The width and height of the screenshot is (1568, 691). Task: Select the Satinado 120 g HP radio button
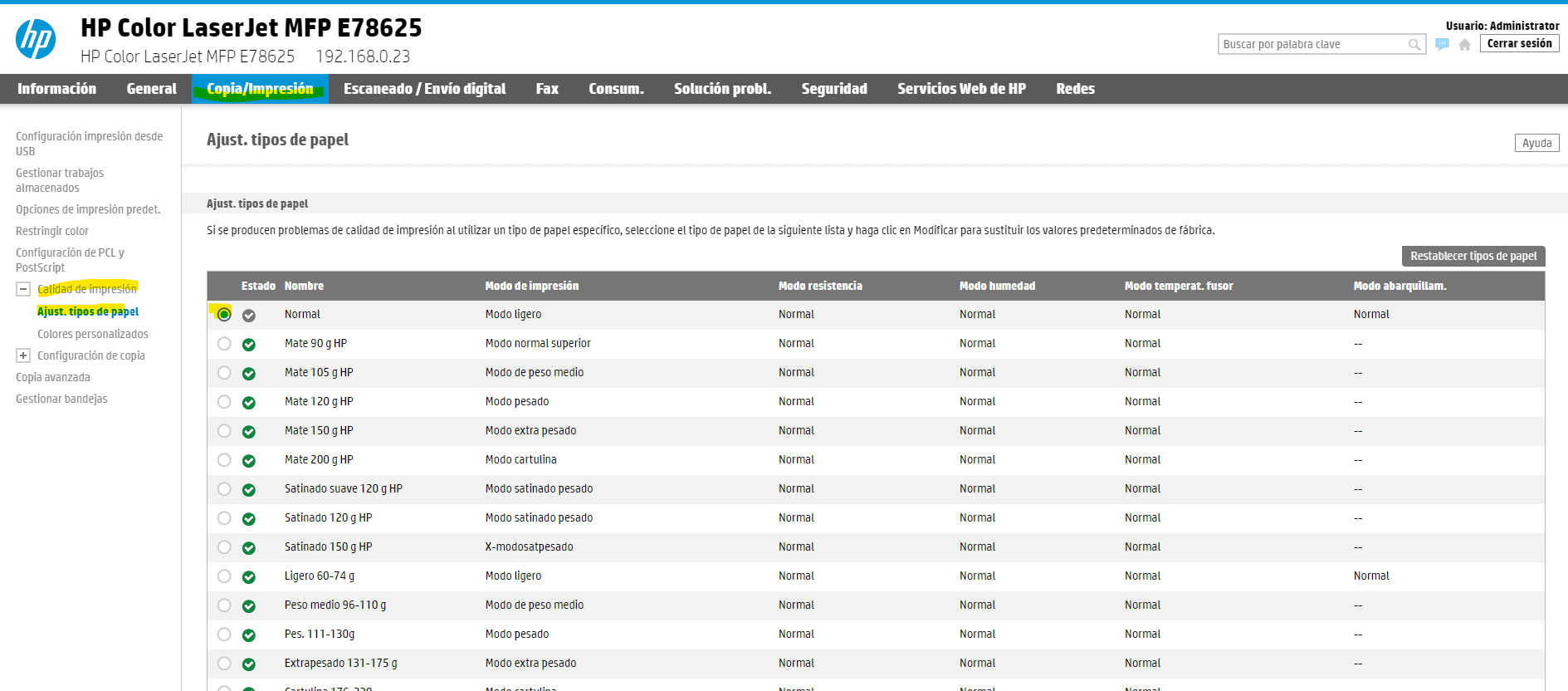pos(224,517)
